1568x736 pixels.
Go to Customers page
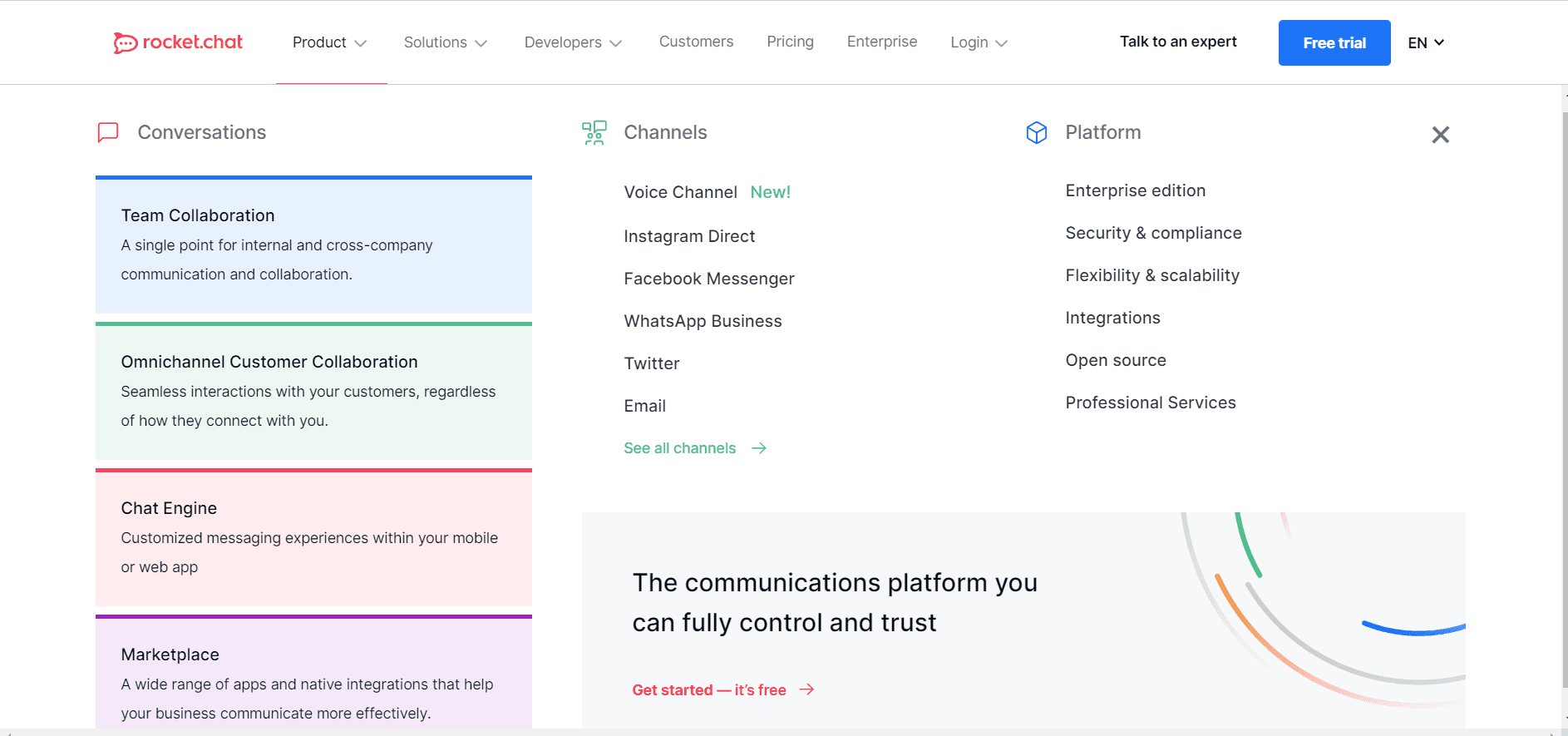pos(696,42)
